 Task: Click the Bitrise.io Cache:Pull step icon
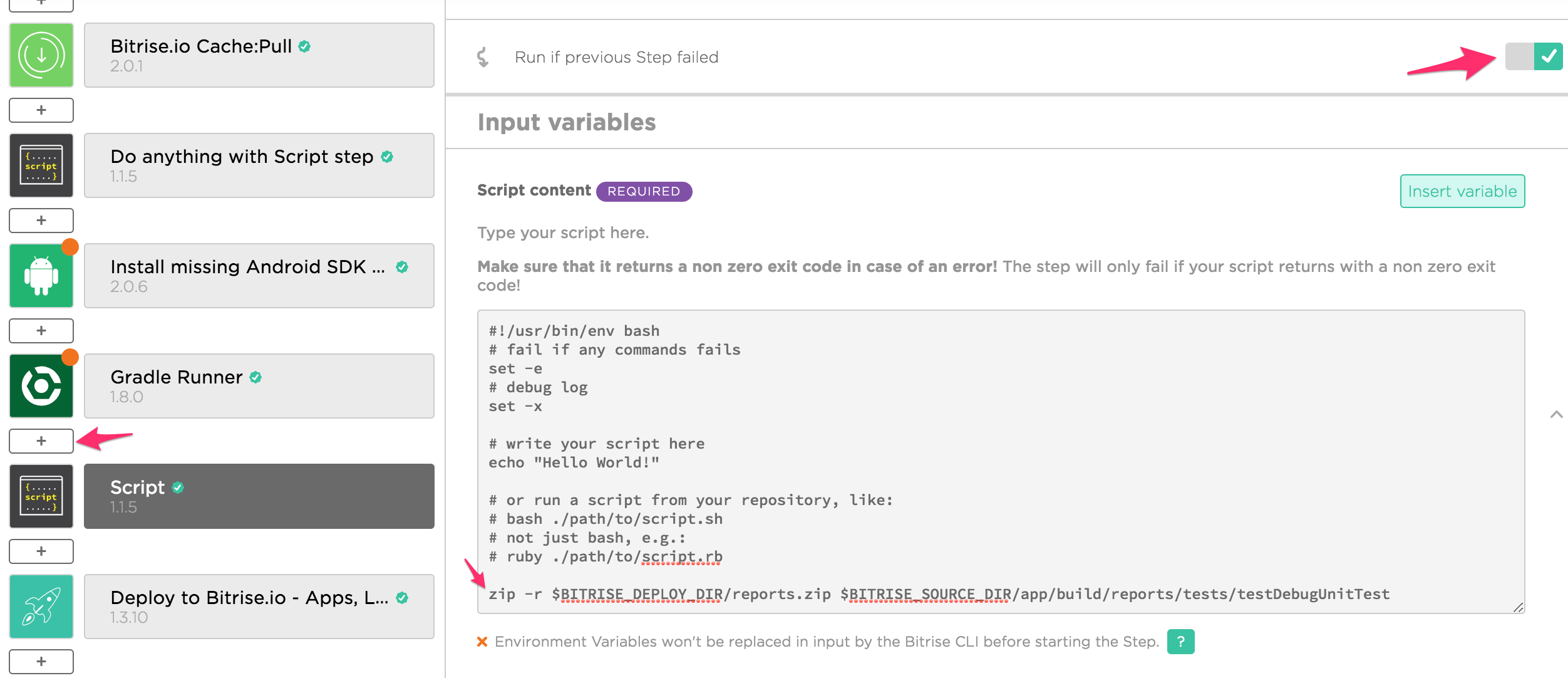coord(41,55)
